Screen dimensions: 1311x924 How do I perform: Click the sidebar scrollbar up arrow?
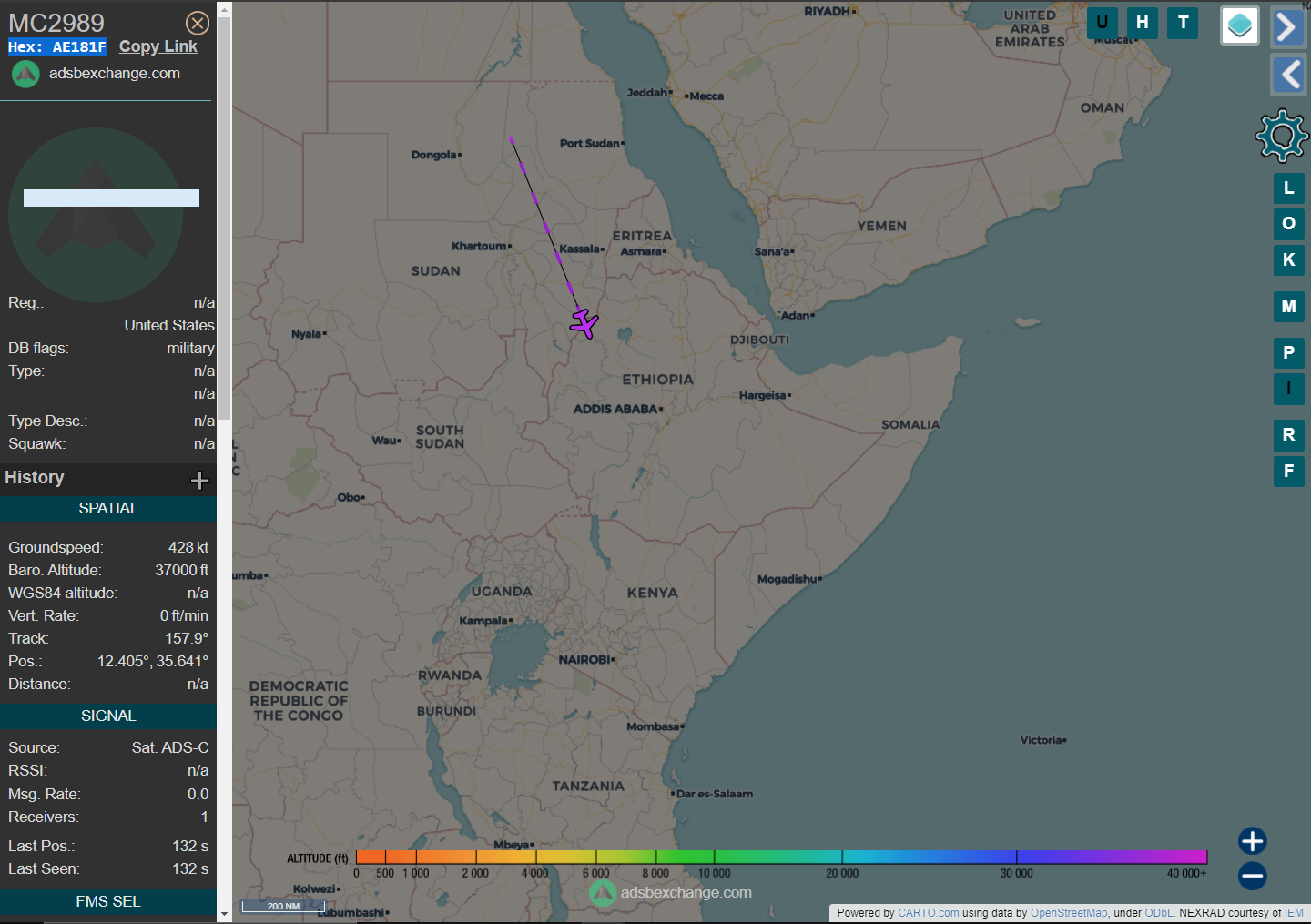(224, 9)
